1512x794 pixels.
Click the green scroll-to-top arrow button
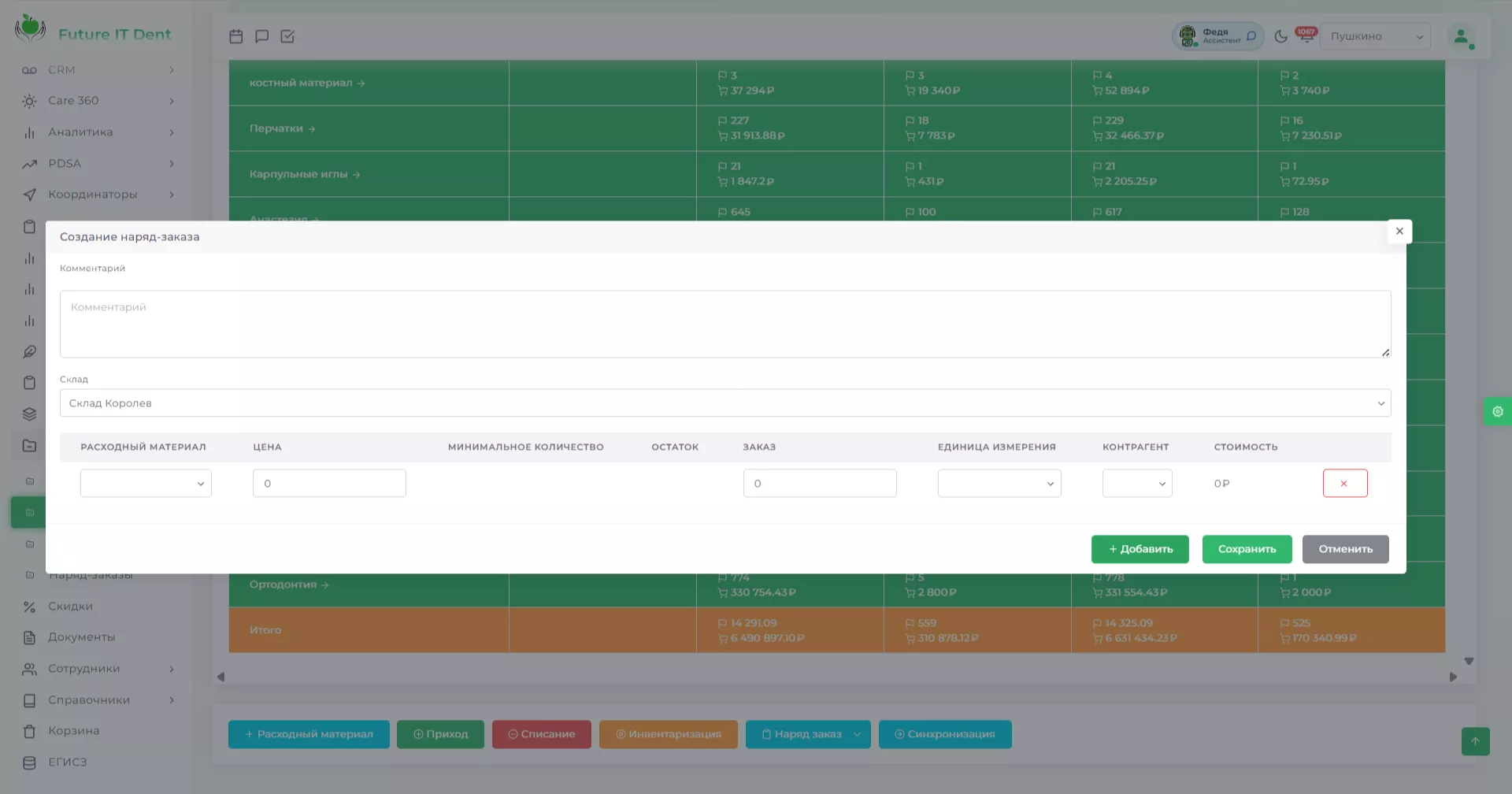click(x=1475, y=741)
